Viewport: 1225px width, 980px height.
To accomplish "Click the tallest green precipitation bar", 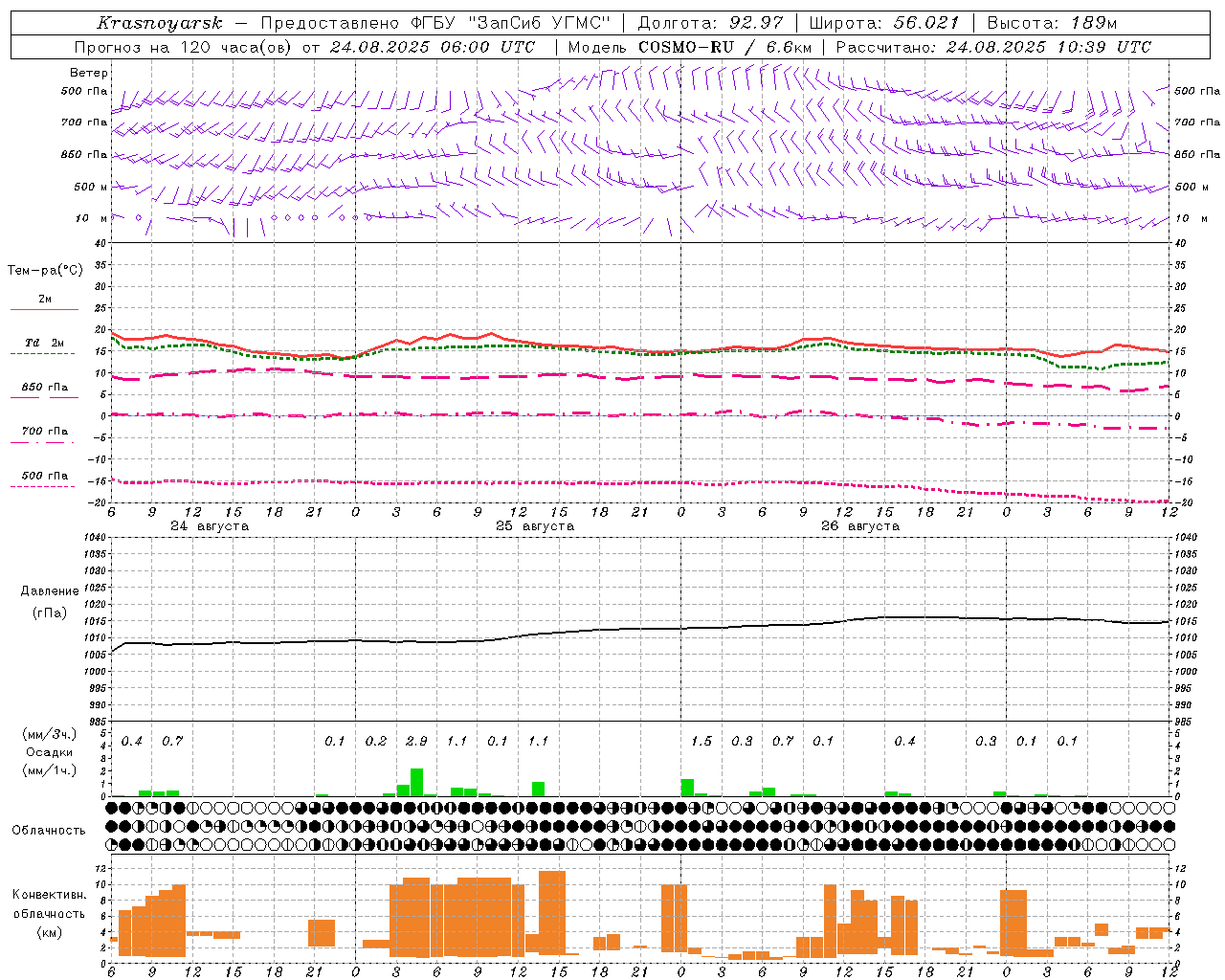I will [x=416, y=782].
